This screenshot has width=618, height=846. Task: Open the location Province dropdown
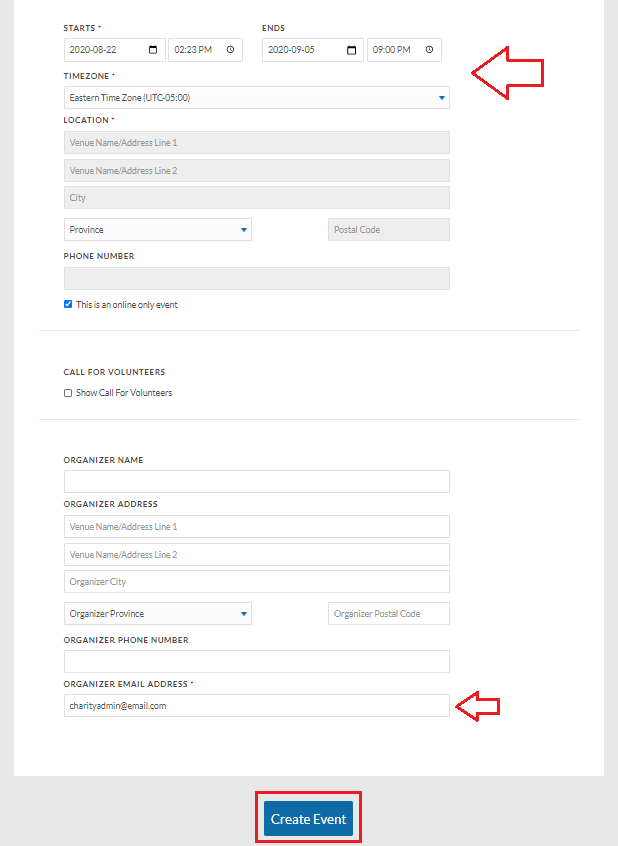point(158,230)
